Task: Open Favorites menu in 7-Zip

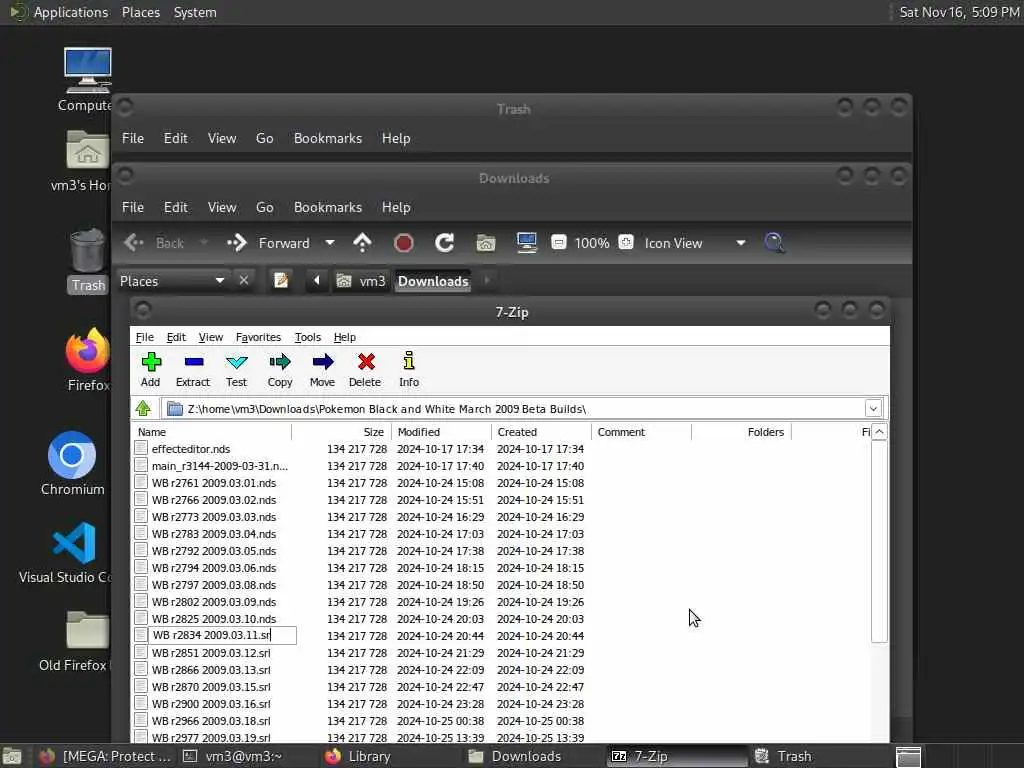Action: (x=258, y=337)
